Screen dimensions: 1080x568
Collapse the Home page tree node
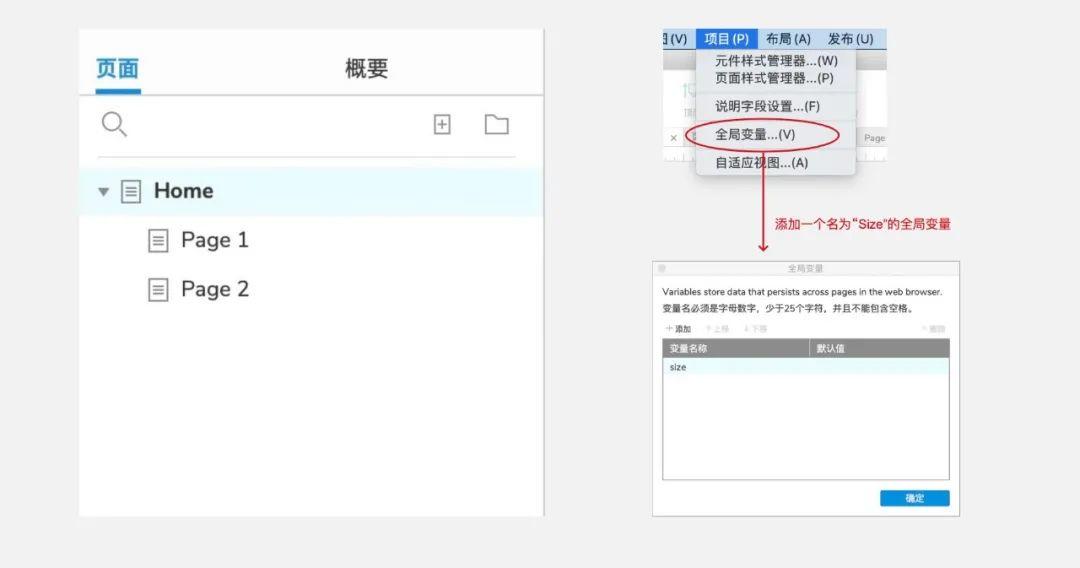pyautogui.click(x=103, y=192)
